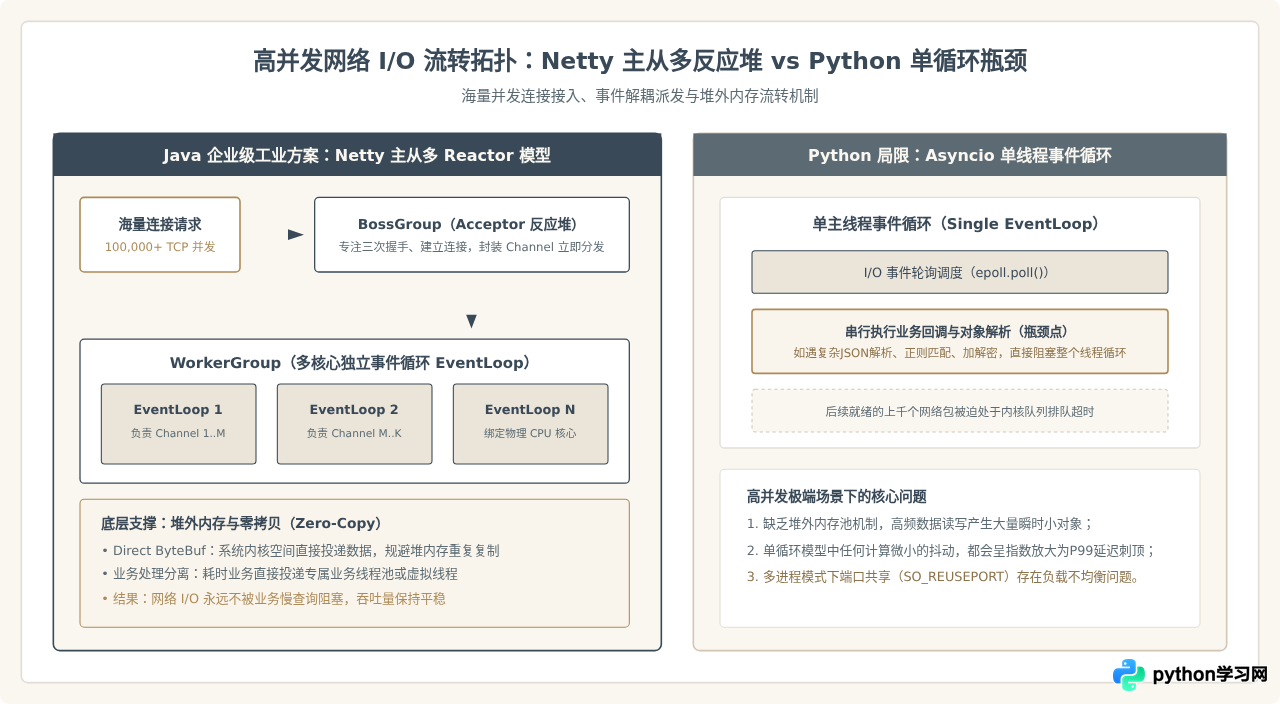1280x704 pixels.
Task: Select the I/O 事件轮询调度 epoll box
Action: [960, 272]
